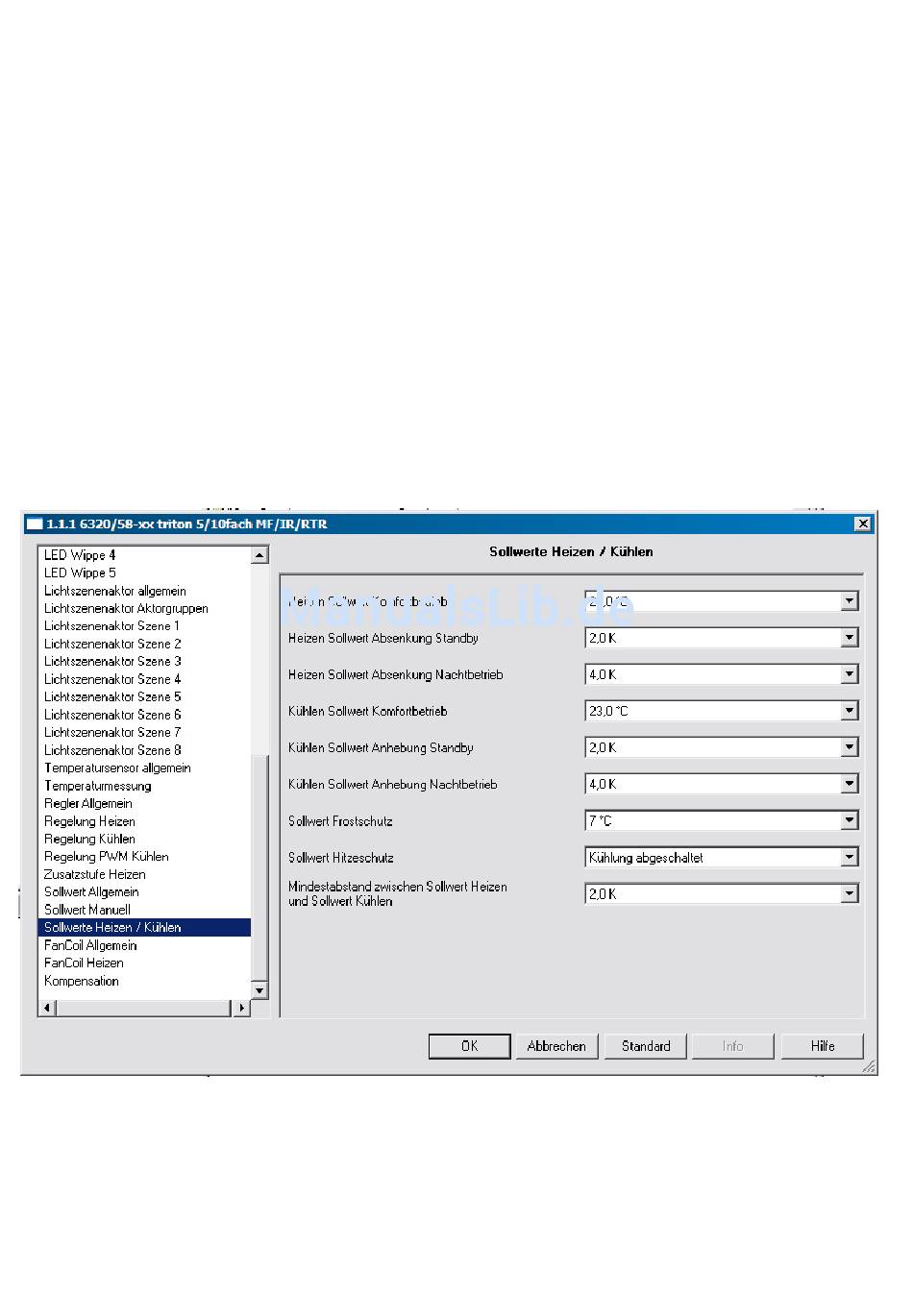
Task: Select Lichtszenenaktor Aktorgruppen page
Action: point(126,608)
